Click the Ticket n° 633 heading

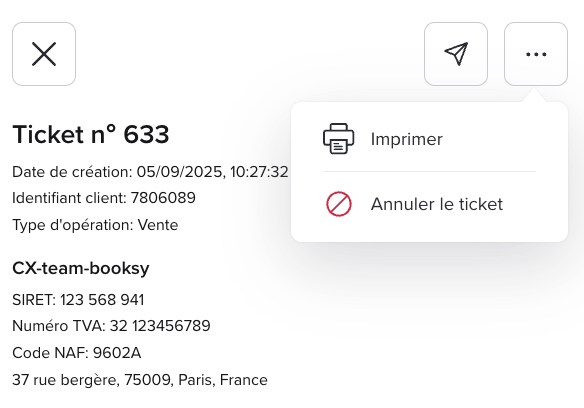click(91, 134)
